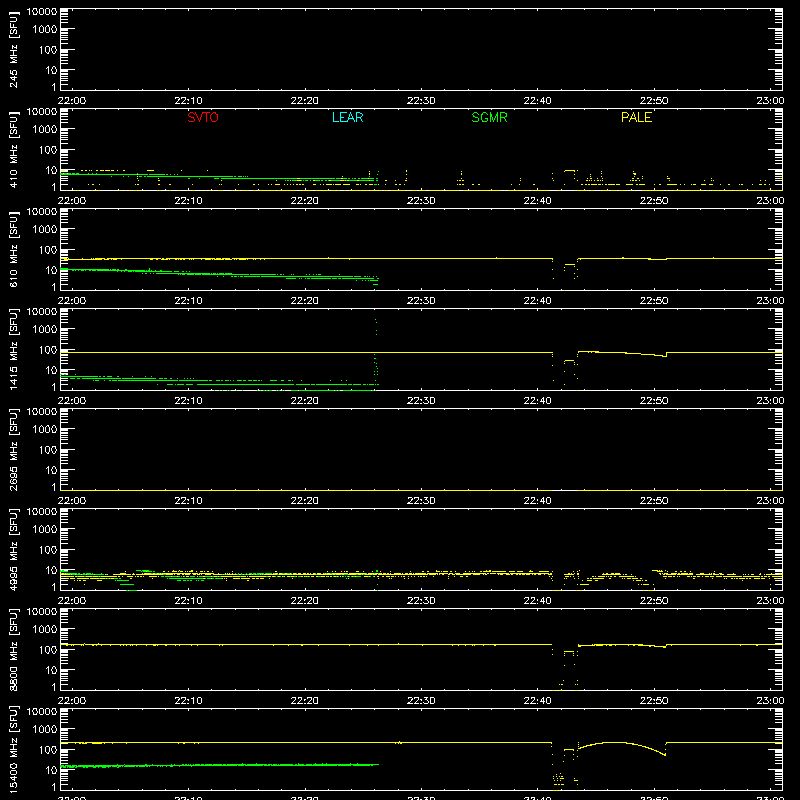Click the 10000 tick on the 4995 MHz axis

click(x=42, y=512)
